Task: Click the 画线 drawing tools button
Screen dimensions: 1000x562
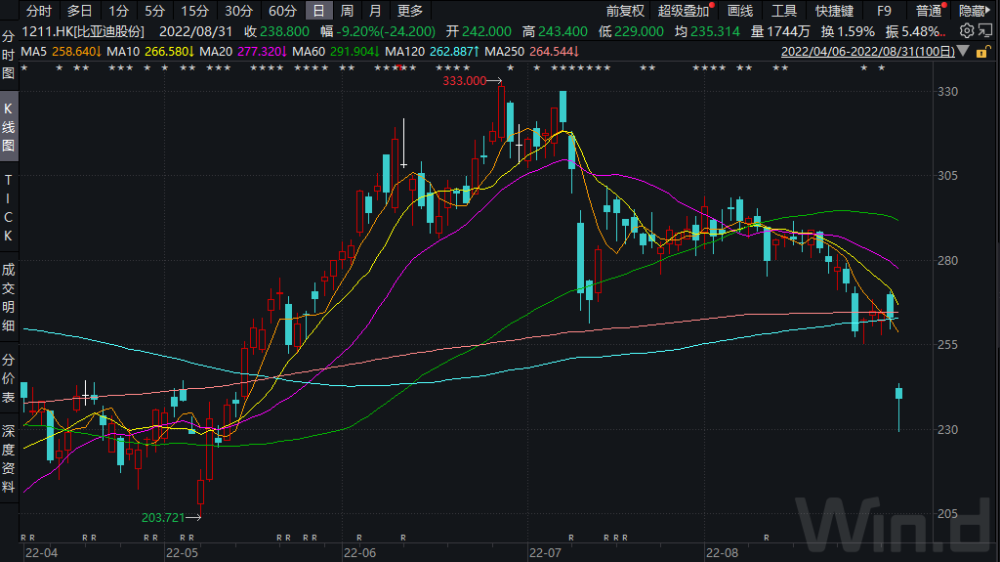Action: (740, 11)
